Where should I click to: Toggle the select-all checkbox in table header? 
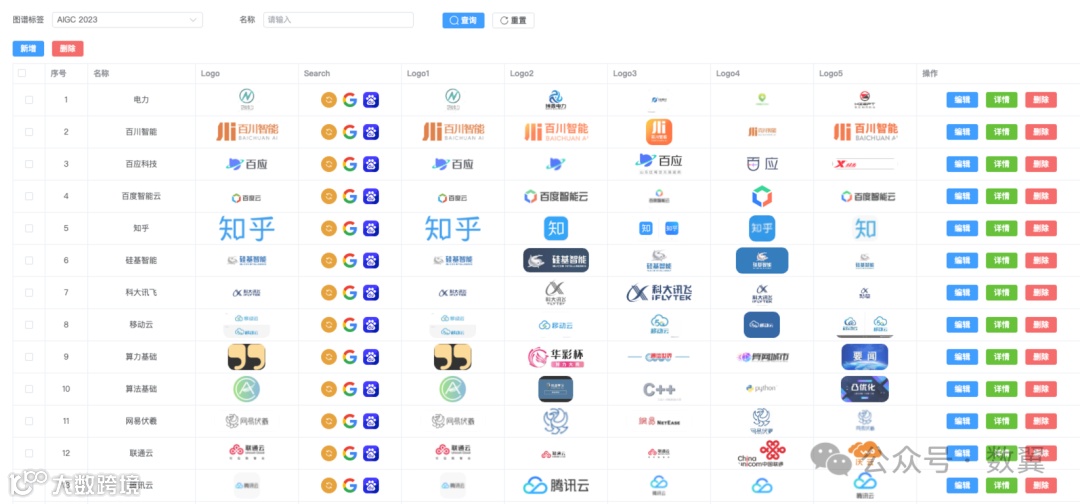coord(22,73)
